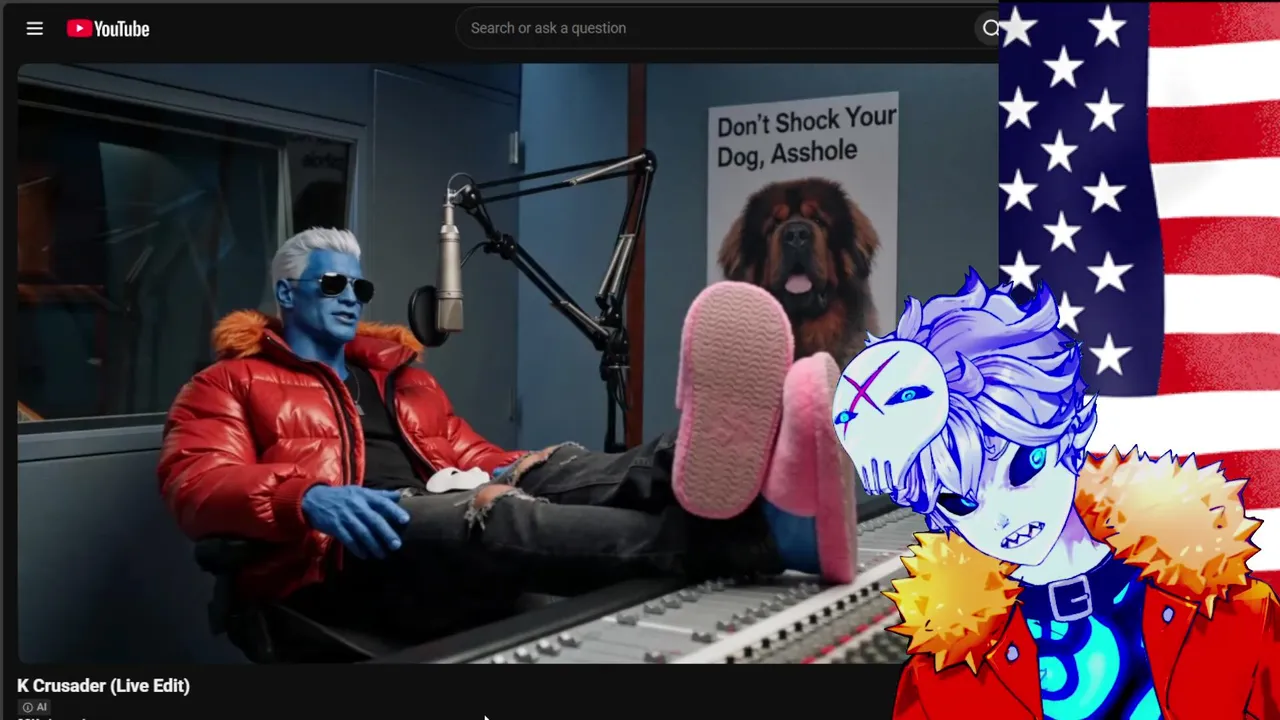Select the title 'K Crusader (Live Edit)'
Viewport: 1280px width, 720px height.
click(x=103, y=685)
